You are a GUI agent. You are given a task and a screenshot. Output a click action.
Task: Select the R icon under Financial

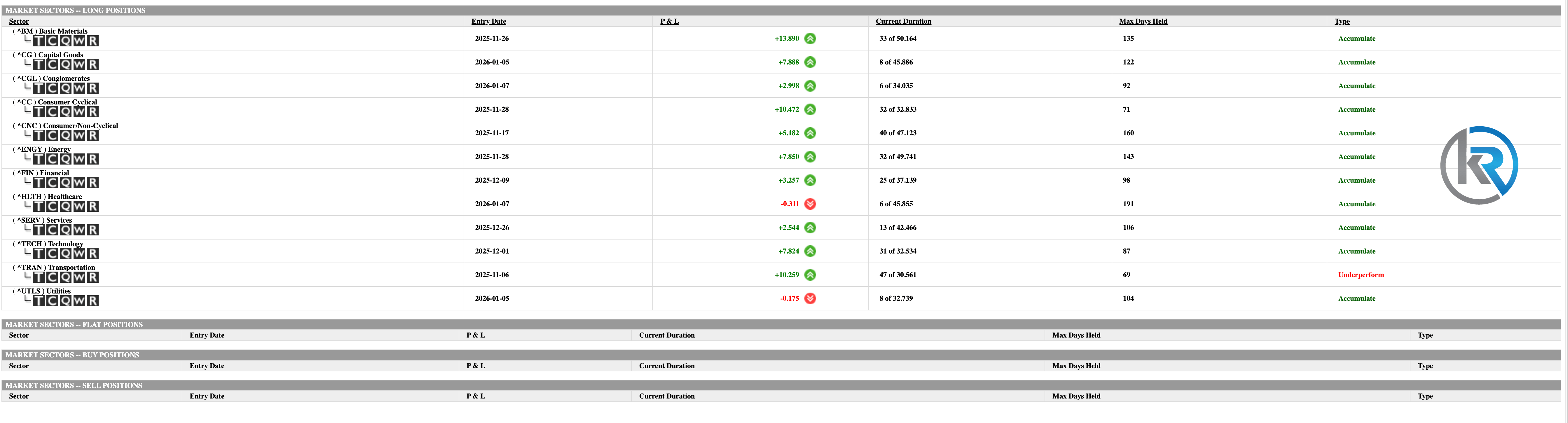coord(92,183)
